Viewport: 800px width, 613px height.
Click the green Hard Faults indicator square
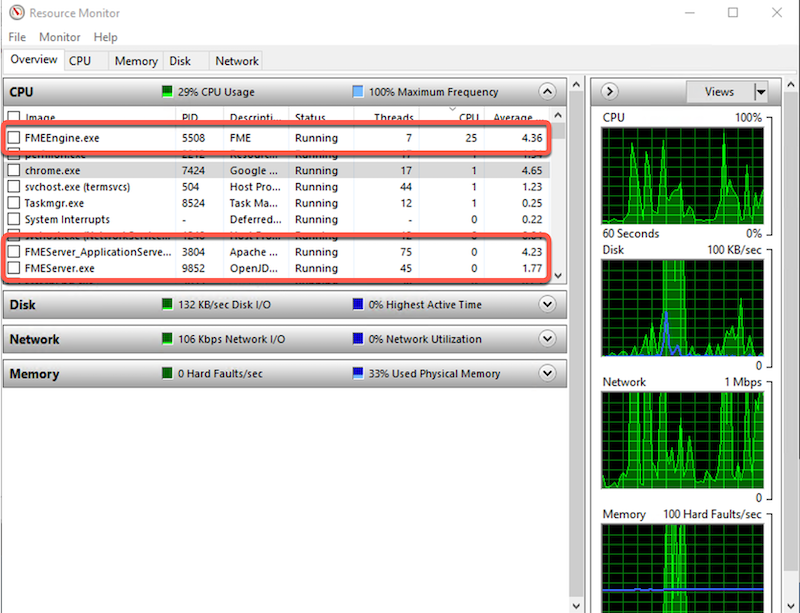pyautogui.click(x=167, y=374)
